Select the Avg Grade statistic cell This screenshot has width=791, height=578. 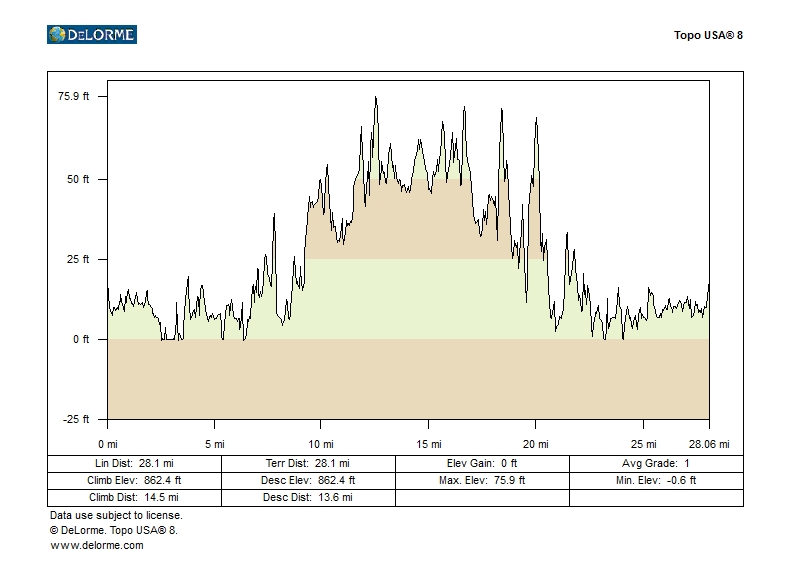656,464
